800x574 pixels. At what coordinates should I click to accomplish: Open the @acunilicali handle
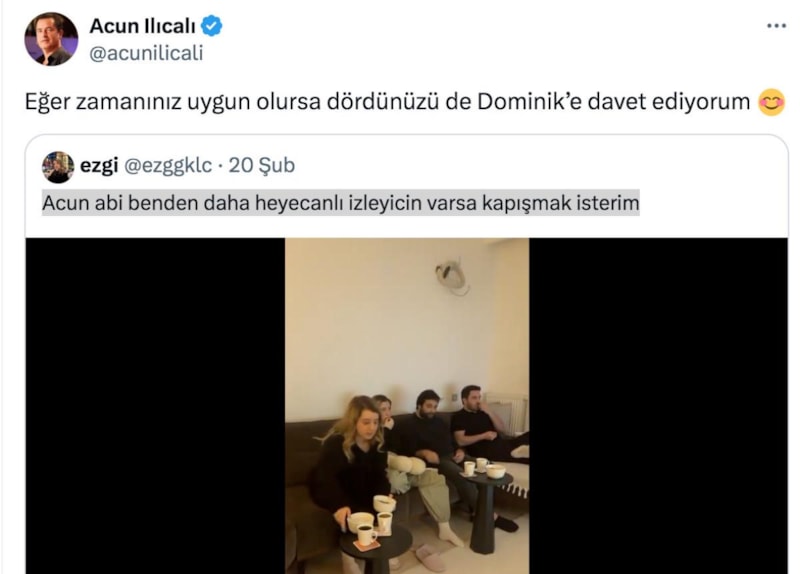tap(146, 53)
